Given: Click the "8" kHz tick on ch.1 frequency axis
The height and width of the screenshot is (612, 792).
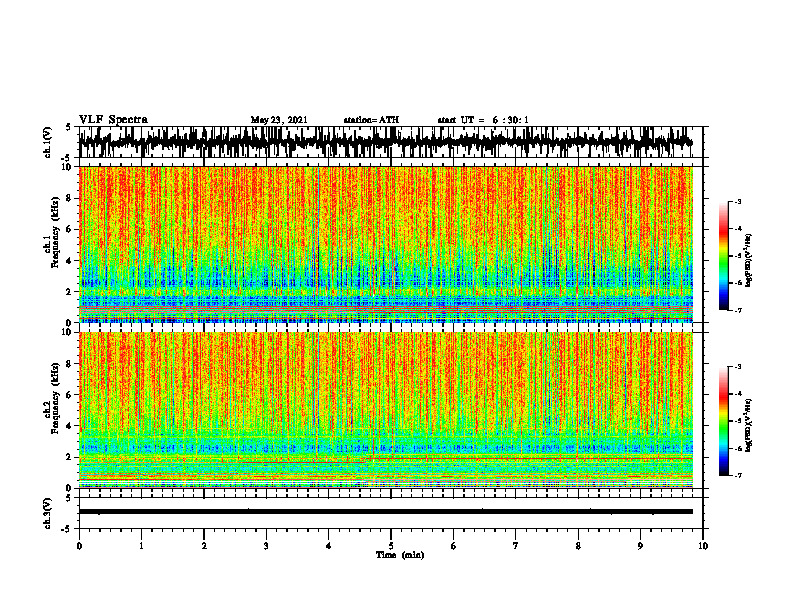Looking at the screenshot, I should pos(70,198).
